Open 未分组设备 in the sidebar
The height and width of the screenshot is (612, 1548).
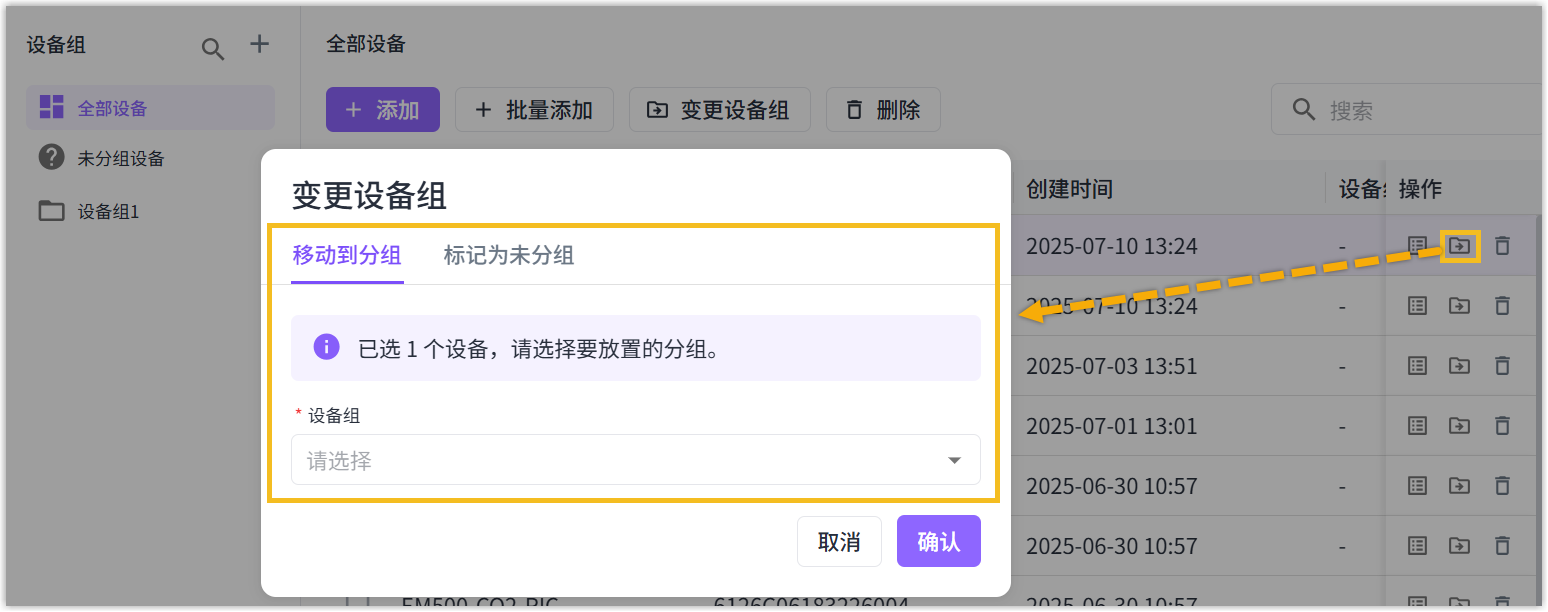(x=120, y=159)
